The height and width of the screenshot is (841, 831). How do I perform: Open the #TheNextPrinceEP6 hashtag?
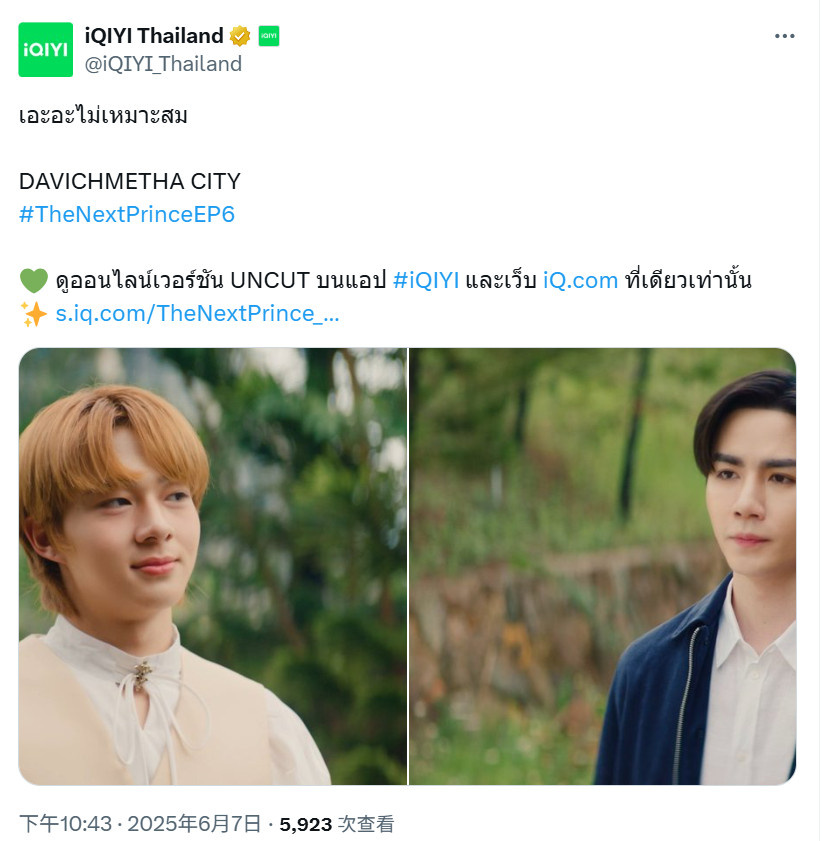(127, 215)
